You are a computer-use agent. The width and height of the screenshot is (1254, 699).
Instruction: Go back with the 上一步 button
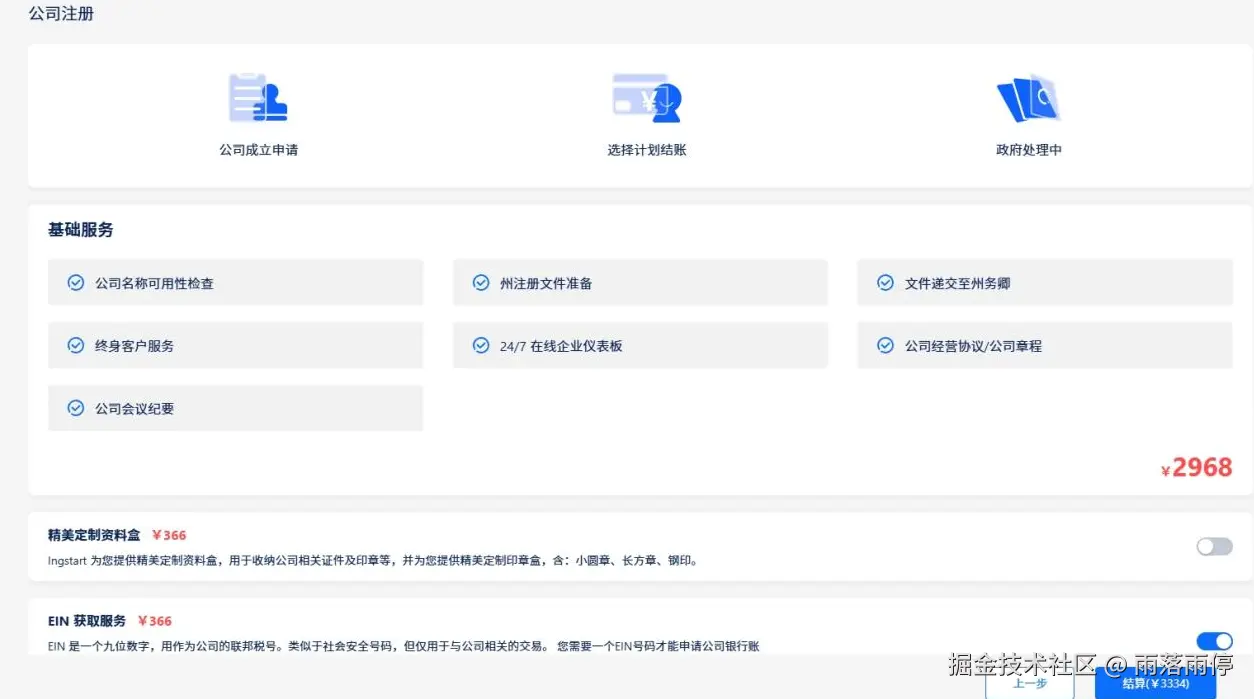1030,683
